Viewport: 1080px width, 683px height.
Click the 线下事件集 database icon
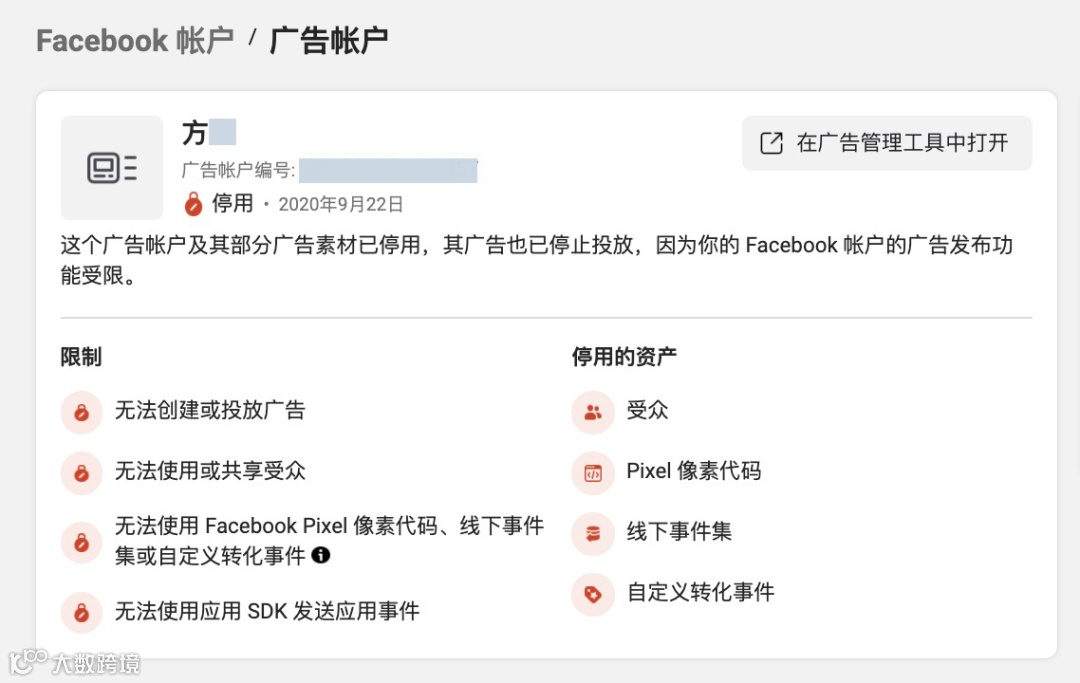[x=592, y=533]
